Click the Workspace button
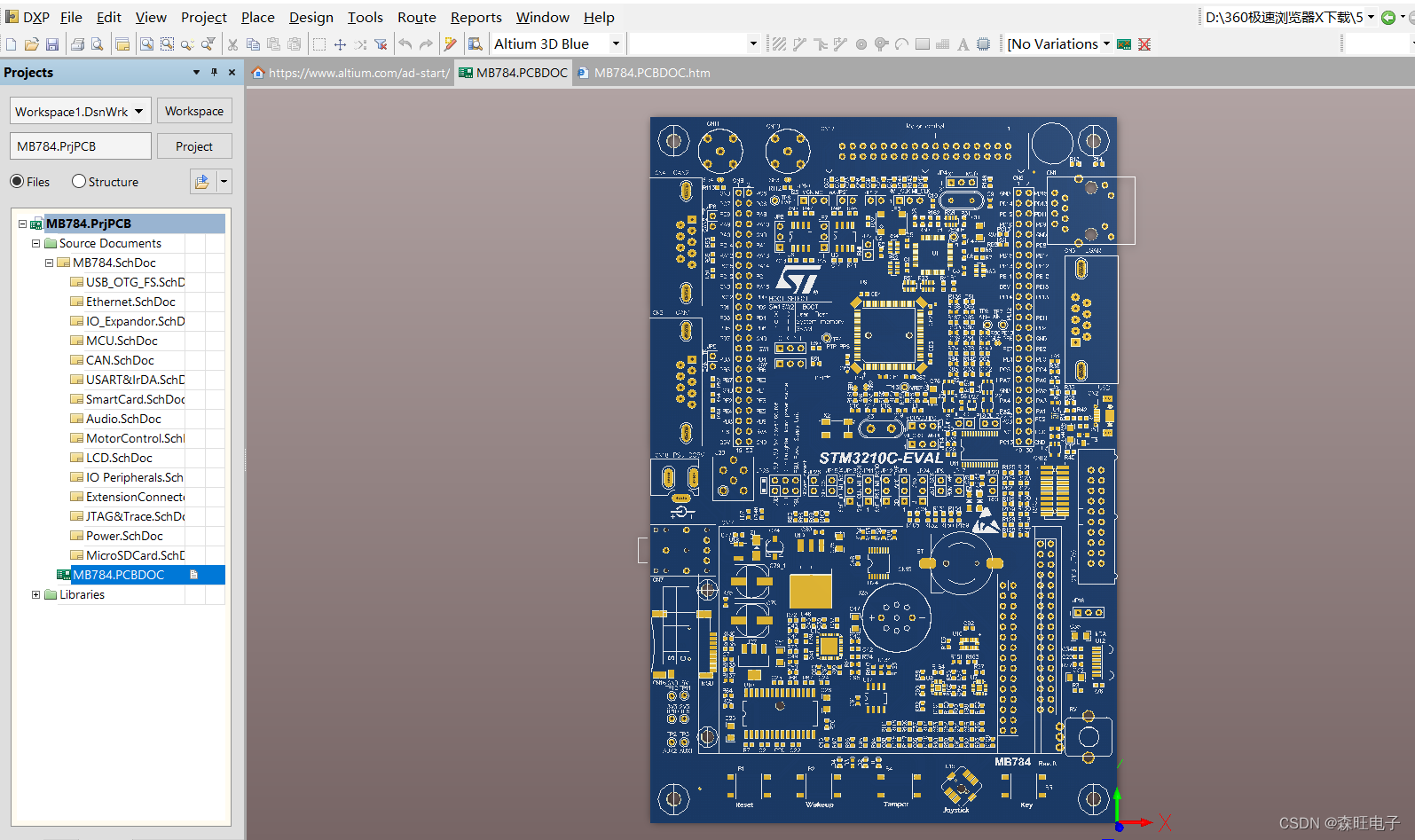Viewport: 1415px width, 840px height. [x=194, y=111]
